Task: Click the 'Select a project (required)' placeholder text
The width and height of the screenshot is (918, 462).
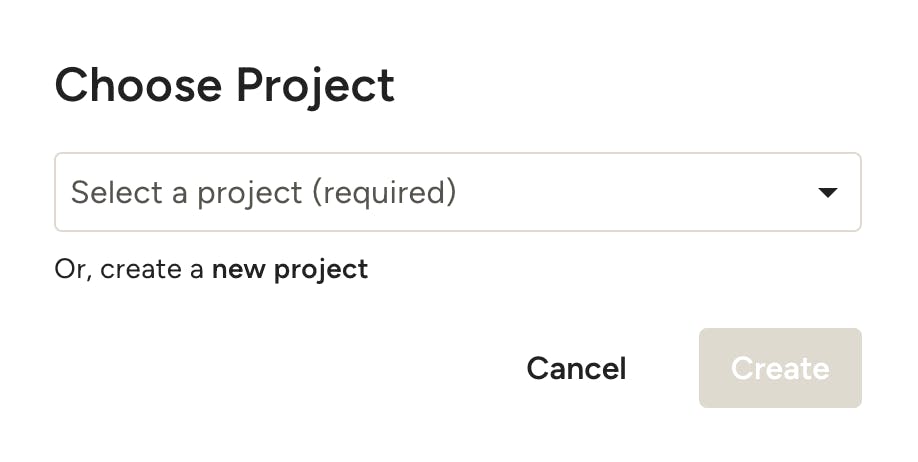Action: pos(263,192)
